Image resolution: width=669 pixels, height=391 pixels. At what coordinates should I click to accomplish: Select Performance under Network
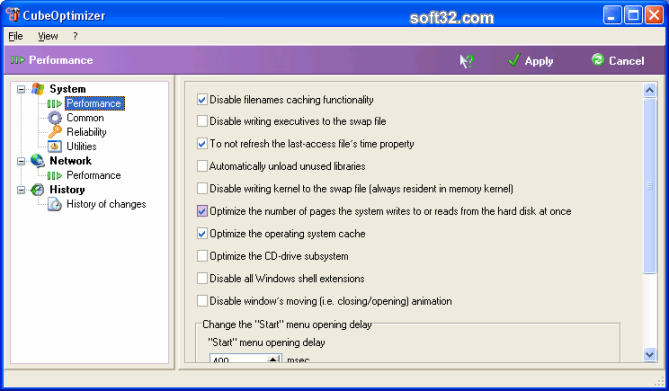[93, 175]
